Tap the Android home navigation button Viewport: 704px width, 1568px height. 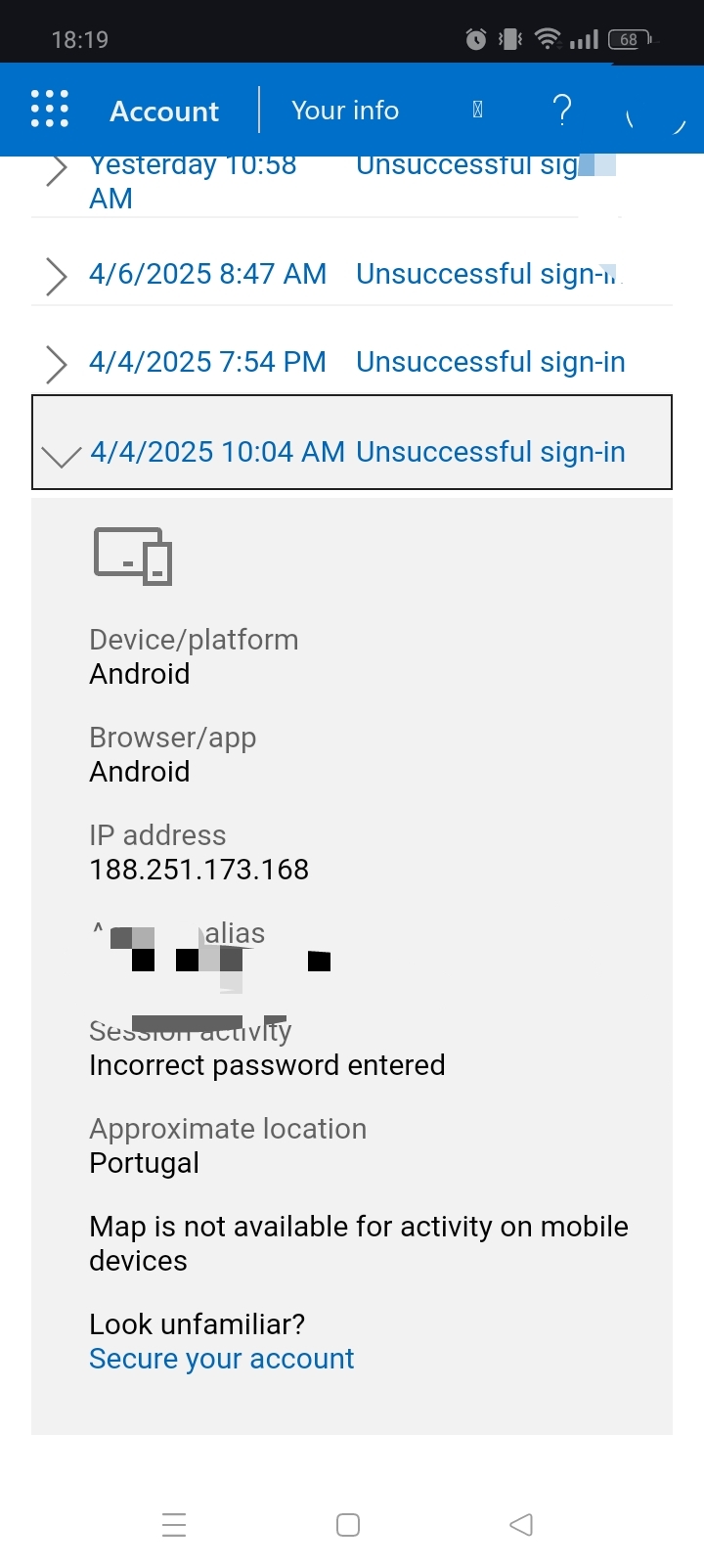[x=348, y=1524]
